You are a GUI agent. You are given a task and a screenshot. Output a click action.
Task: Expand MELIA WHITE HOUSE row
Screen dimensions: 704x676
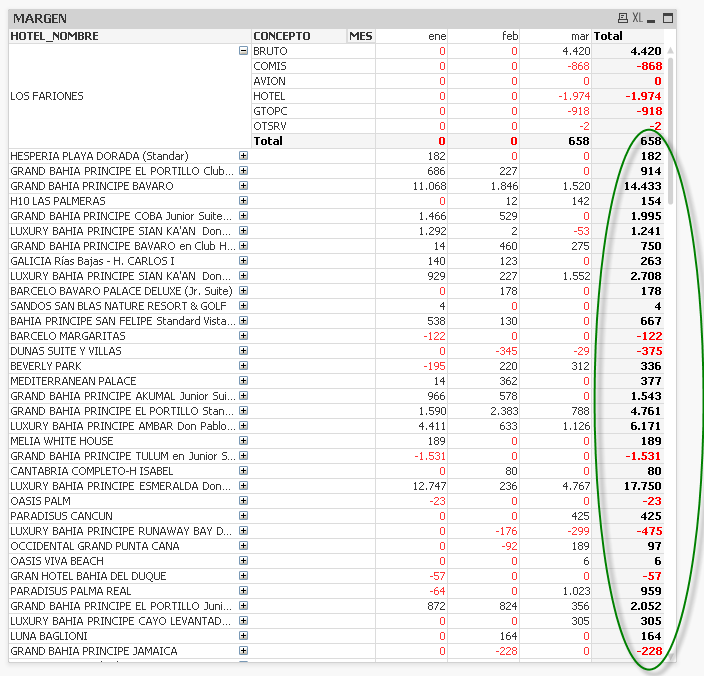pyautogui.click(x=243, y=441)
